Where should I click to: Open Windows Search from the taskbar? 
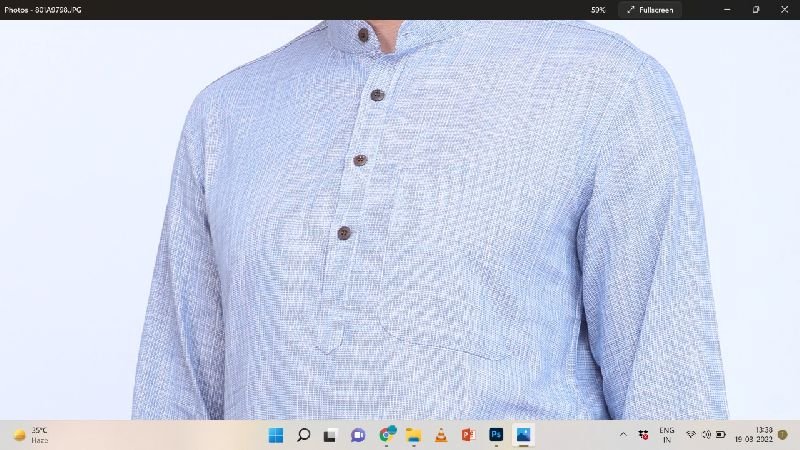tap(303, 435)
